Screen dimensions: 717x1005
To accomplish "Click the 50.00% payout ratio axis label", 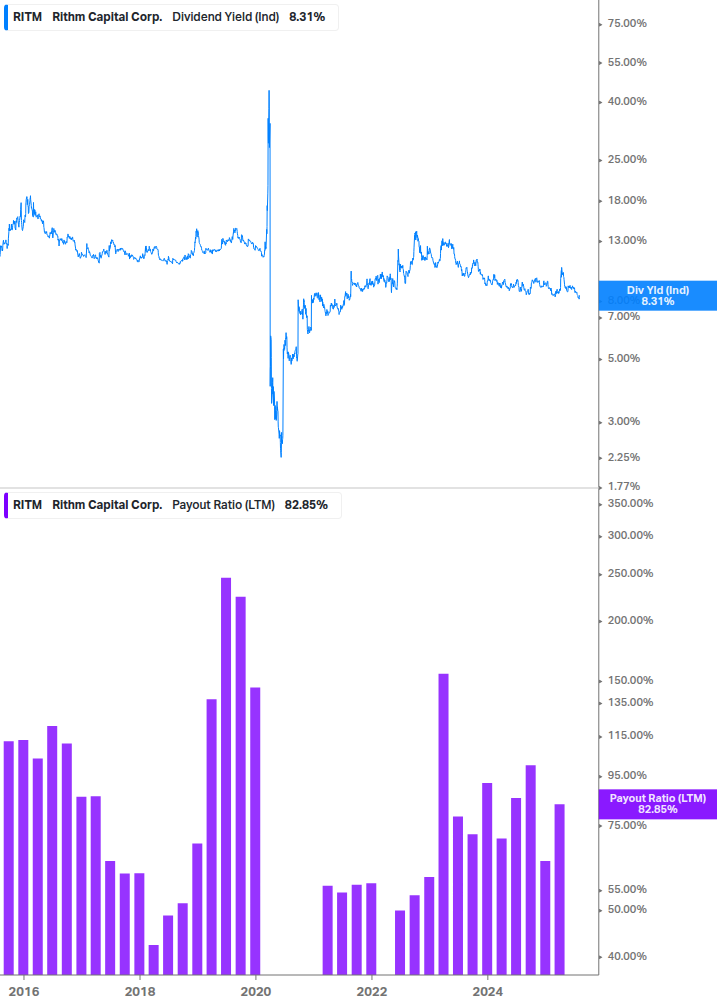I will pyautogui.click(x=627, y=909).
